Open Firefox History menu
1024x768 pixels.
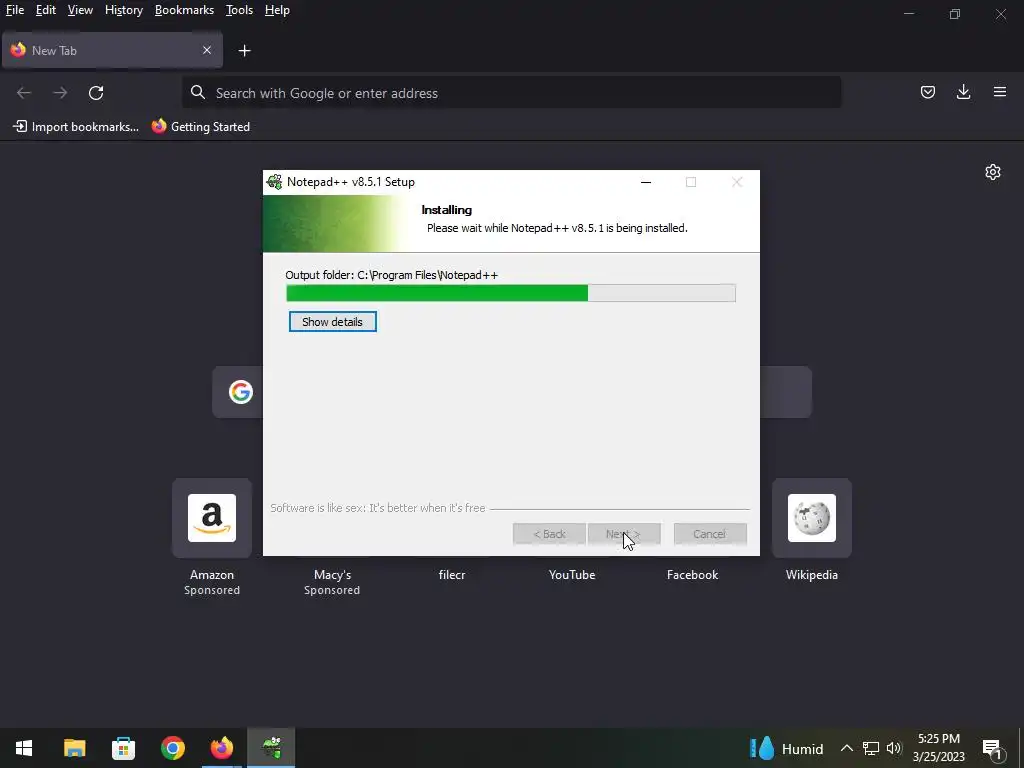click(123, 10)
